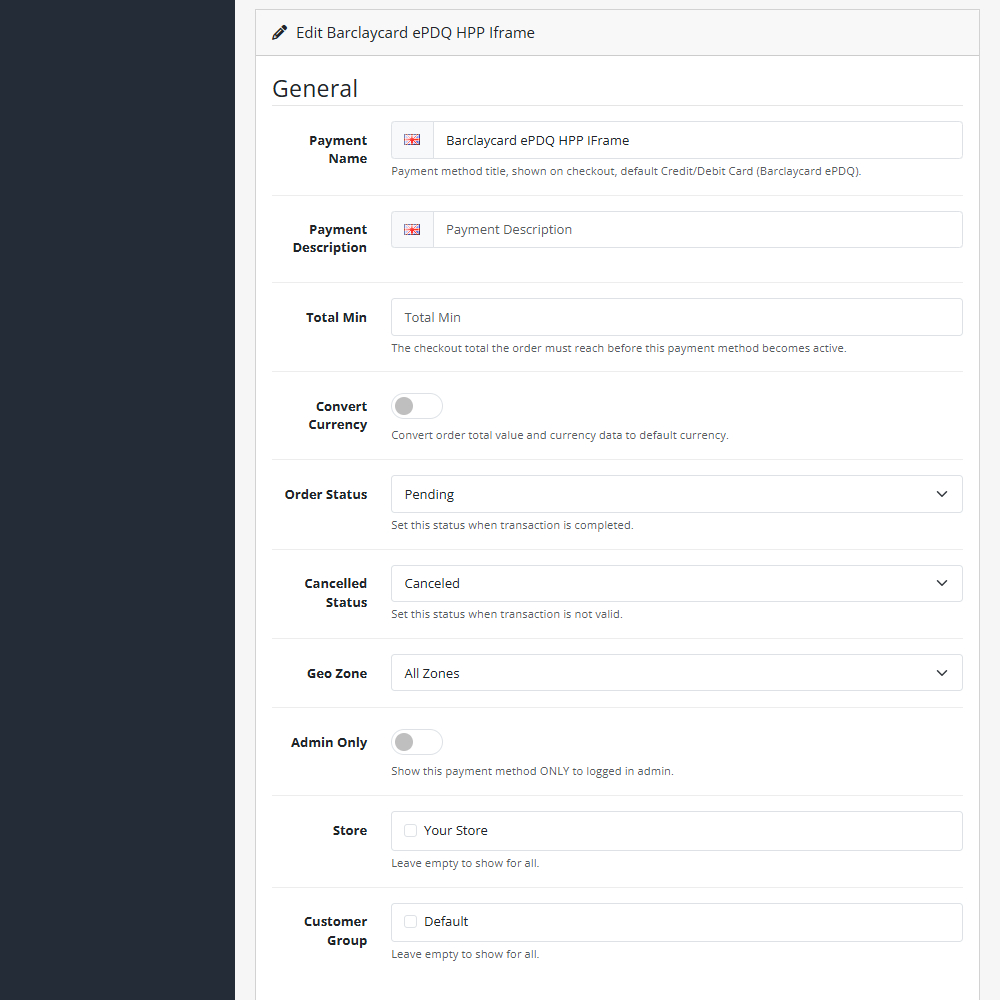Click the General section heading
Image resolution: width=1000 pixels, height=1000 pixels.
315,89
